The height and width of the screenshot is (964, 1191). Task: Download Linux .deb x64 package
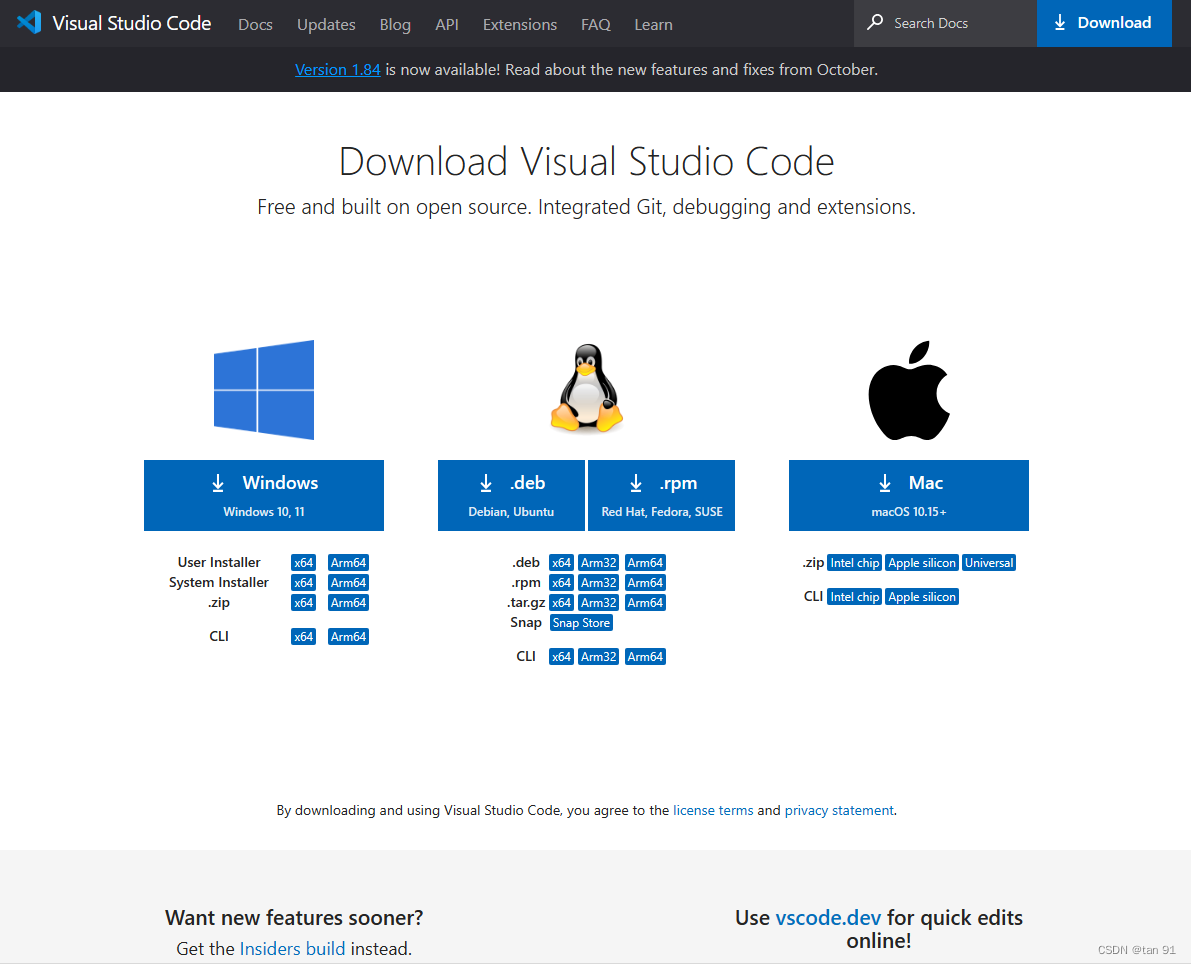pos(561,563)
